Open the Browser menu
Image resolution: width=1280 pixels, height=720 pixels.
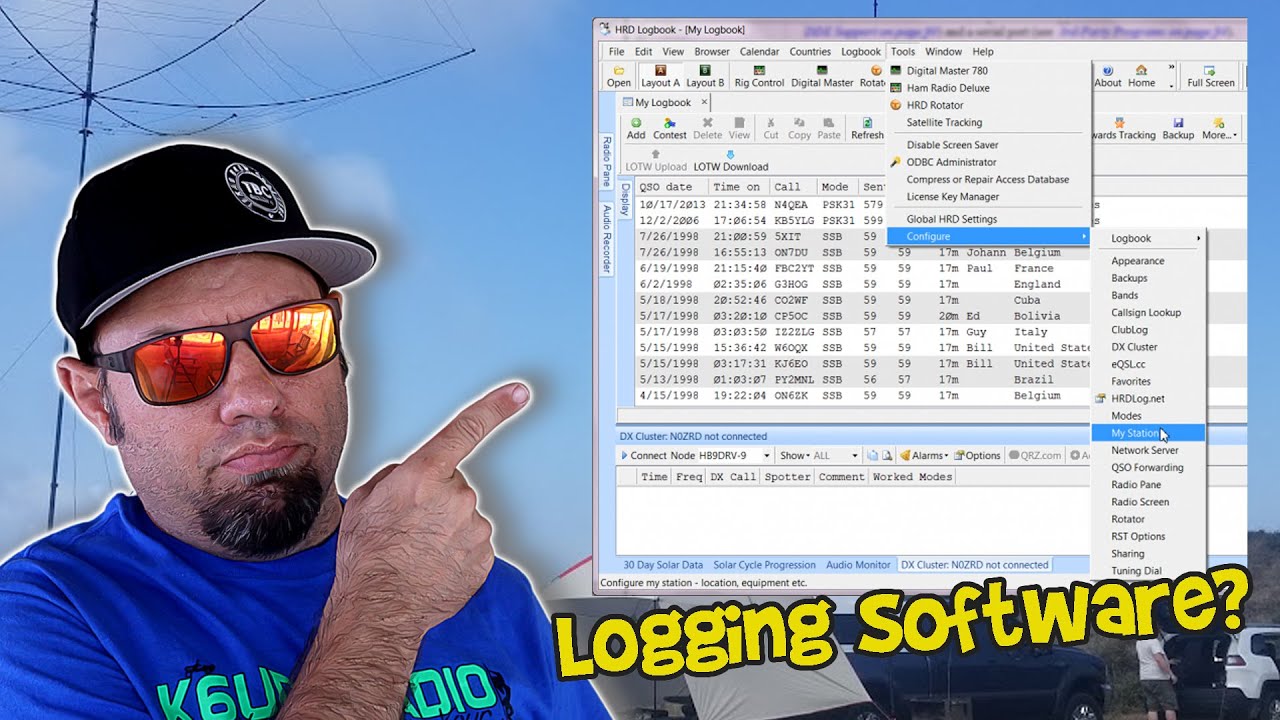coord(712,52)
